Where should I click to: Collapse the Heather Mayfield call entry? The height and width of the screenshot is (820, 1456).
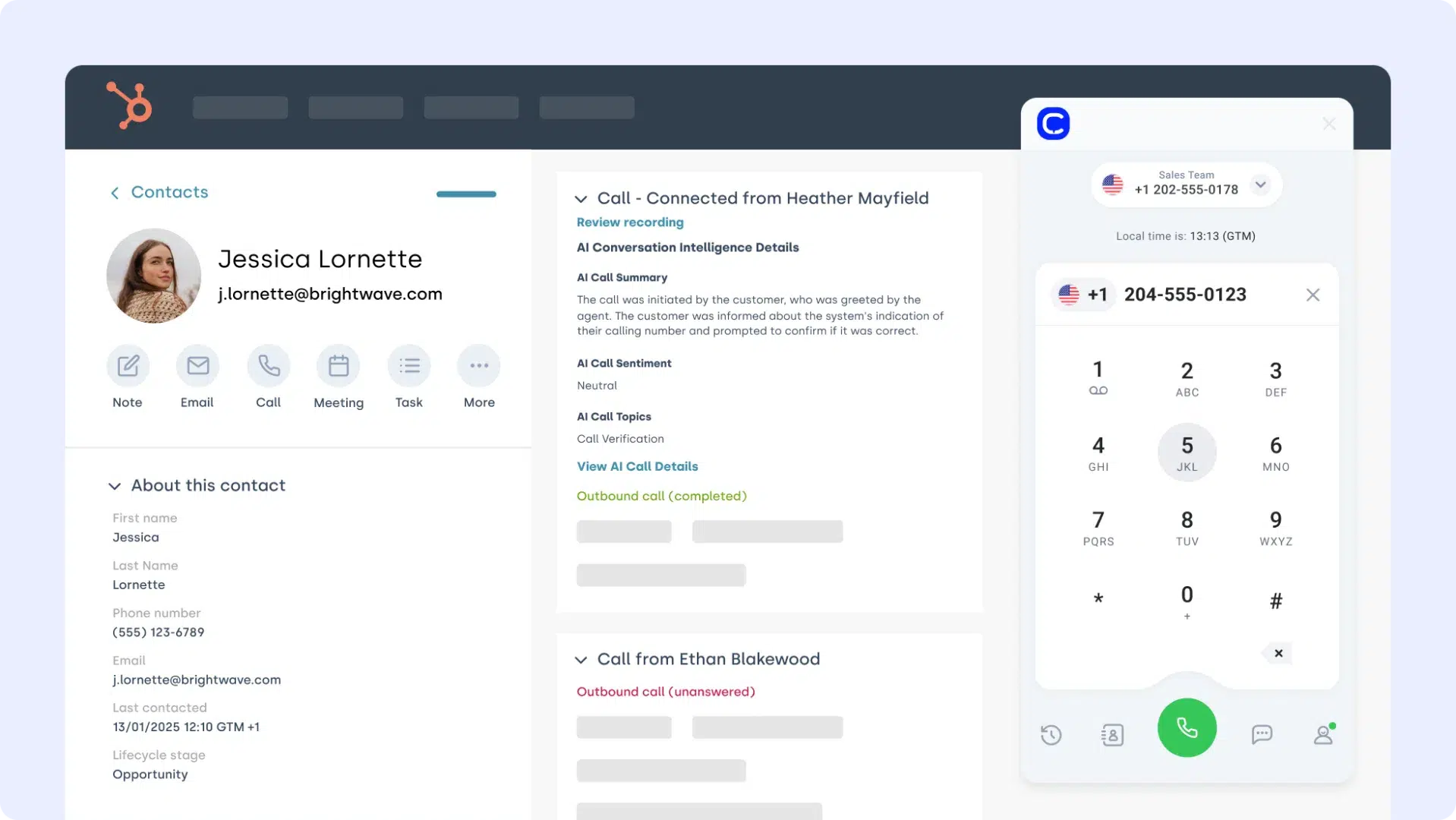click(x=581, y=199)
